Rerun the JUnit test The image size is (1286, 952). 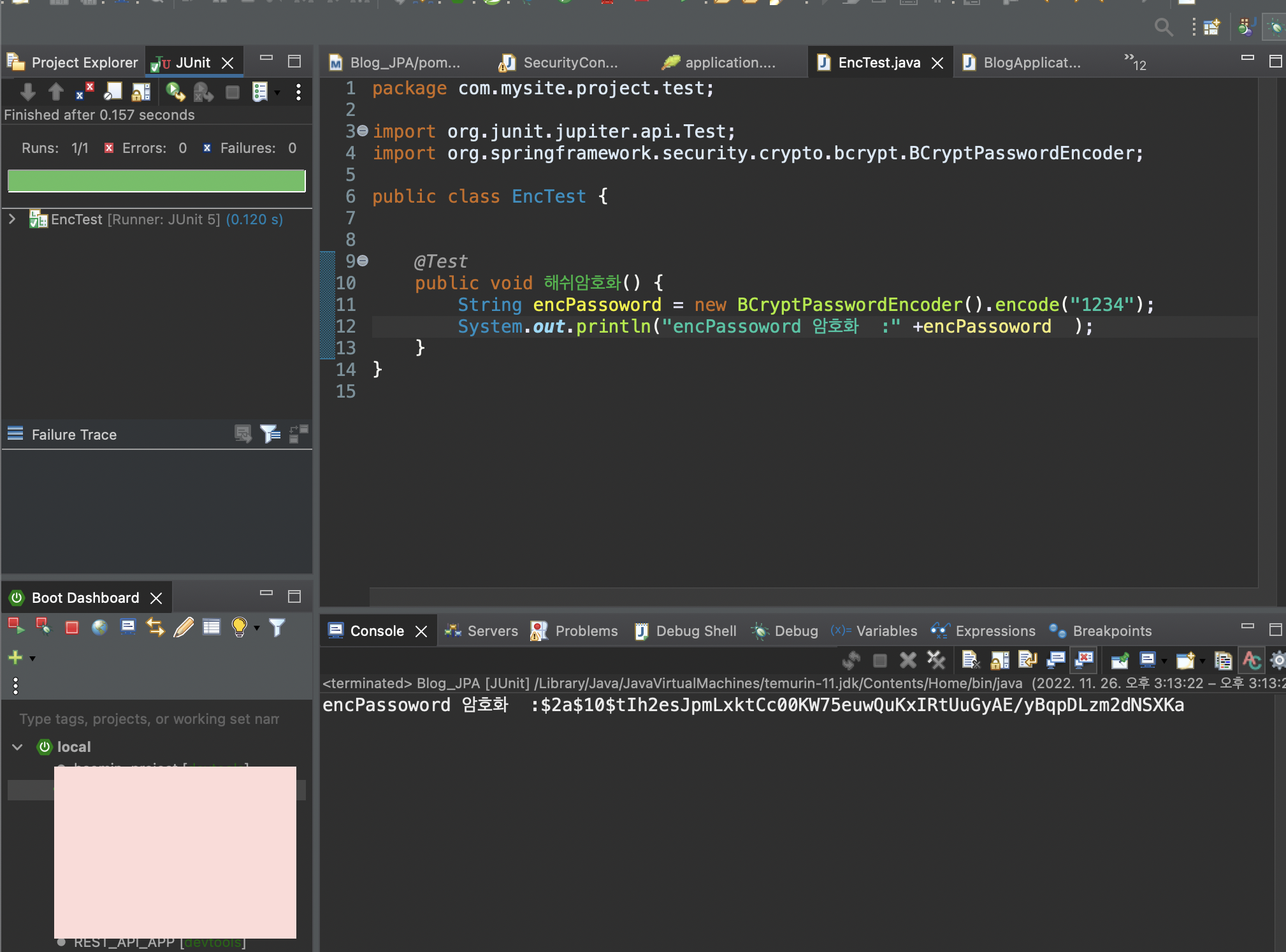[x=175, y=92]
